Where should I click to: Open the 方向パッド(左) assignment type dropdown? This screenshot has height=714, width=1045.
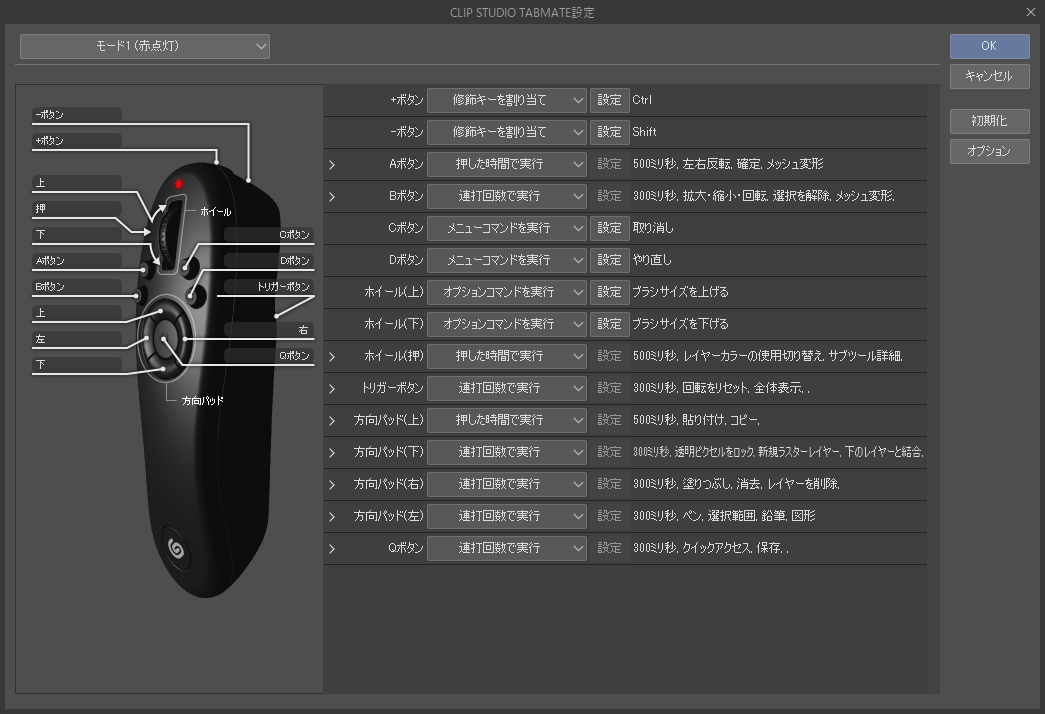click(x=507, y=516)
